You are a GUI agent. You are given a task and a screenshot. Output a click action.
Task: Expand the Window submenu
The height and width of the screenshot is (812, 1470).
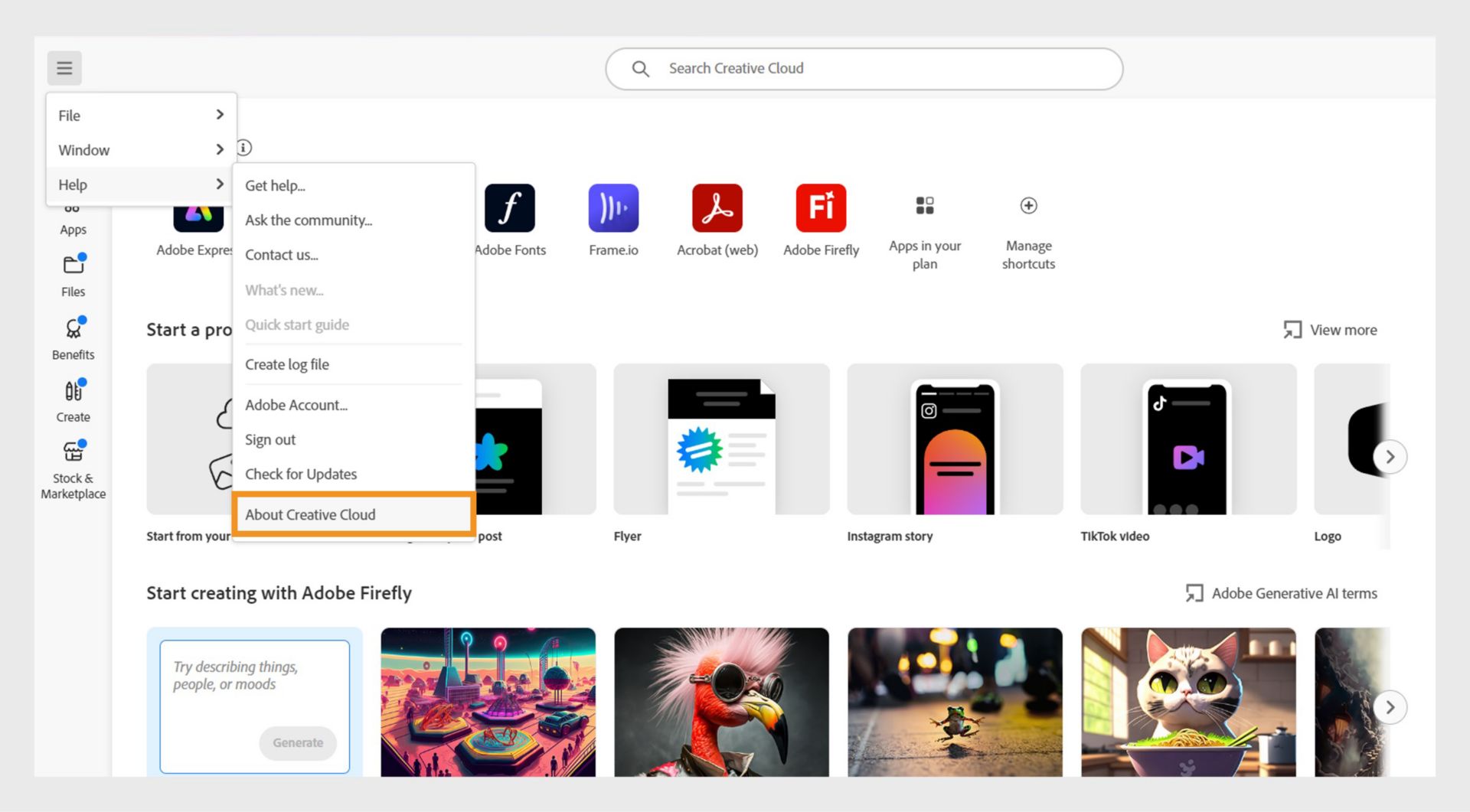141,150
